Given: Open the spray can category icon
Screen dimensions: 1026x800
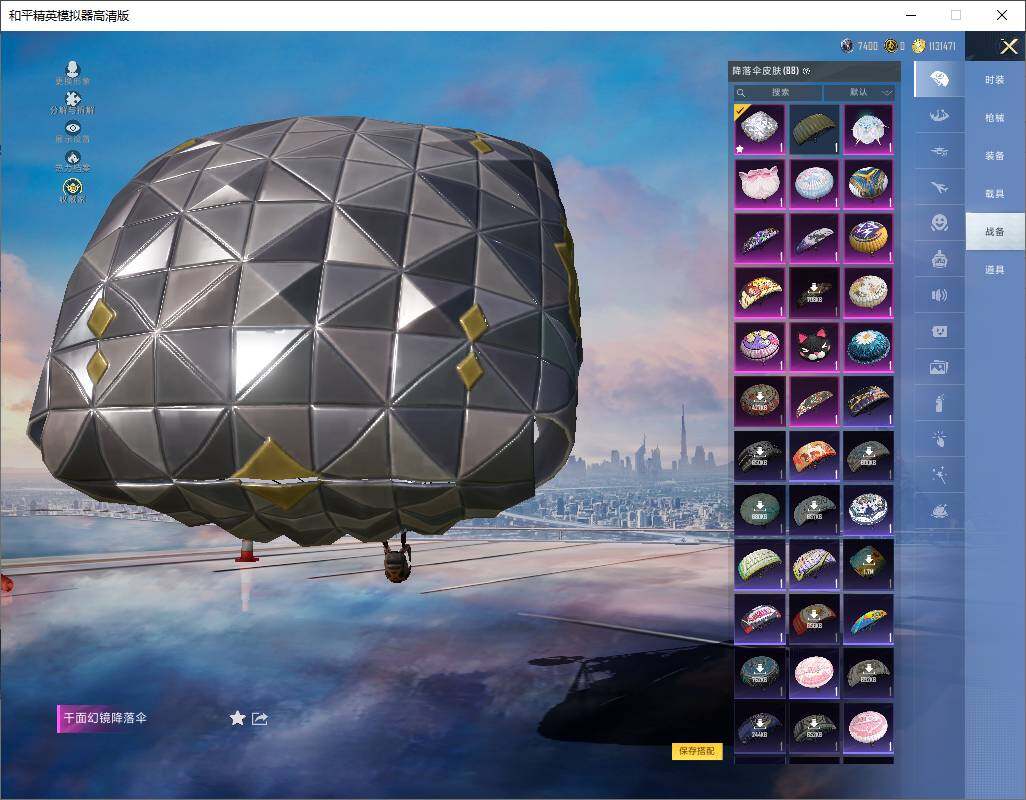Looking at the screenshot, I should coord(940,404).
